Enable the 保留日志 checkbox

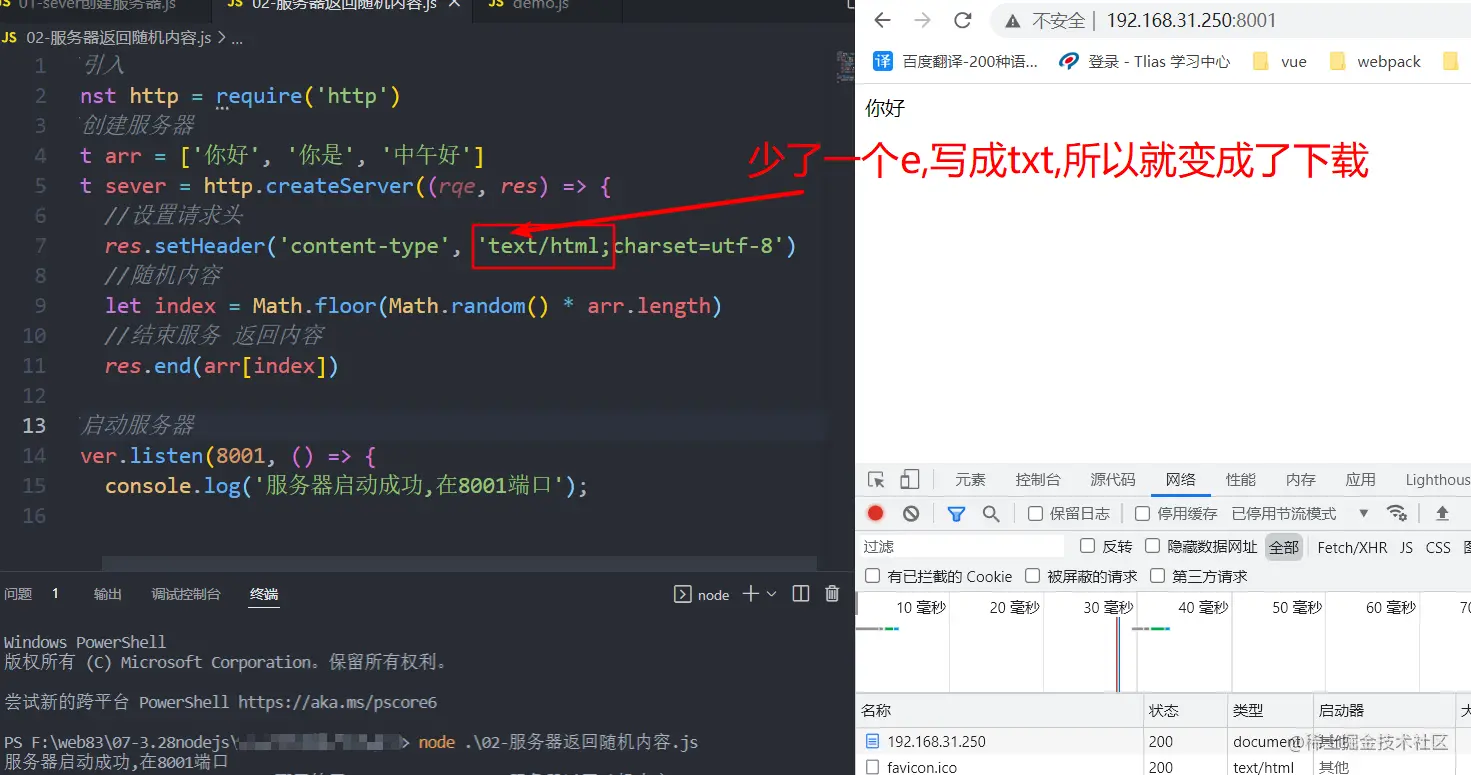(x=1037, y=513)
